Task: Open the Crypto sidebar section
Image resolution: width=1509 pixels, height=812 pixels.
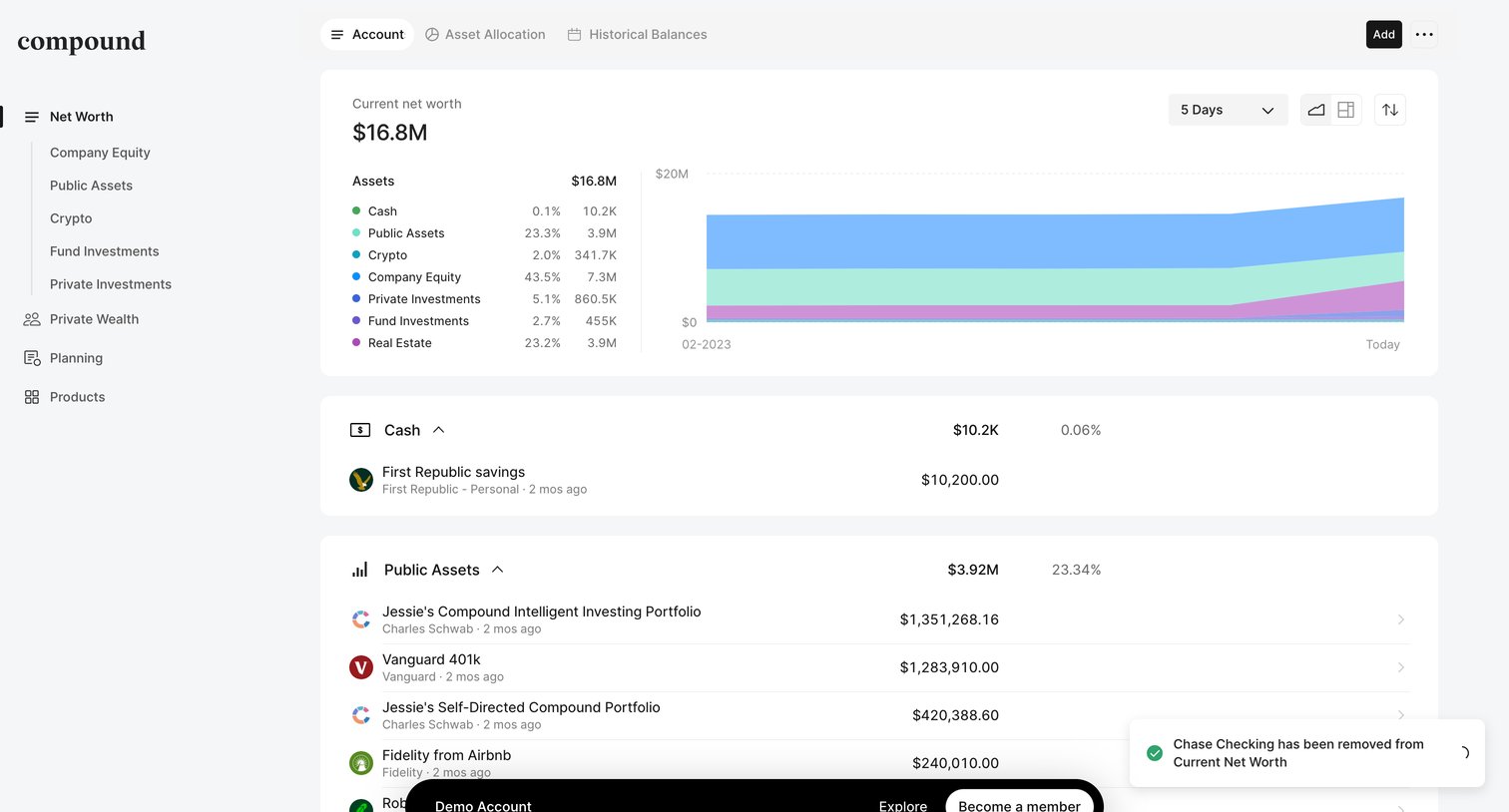Action: tap(71, 218)
